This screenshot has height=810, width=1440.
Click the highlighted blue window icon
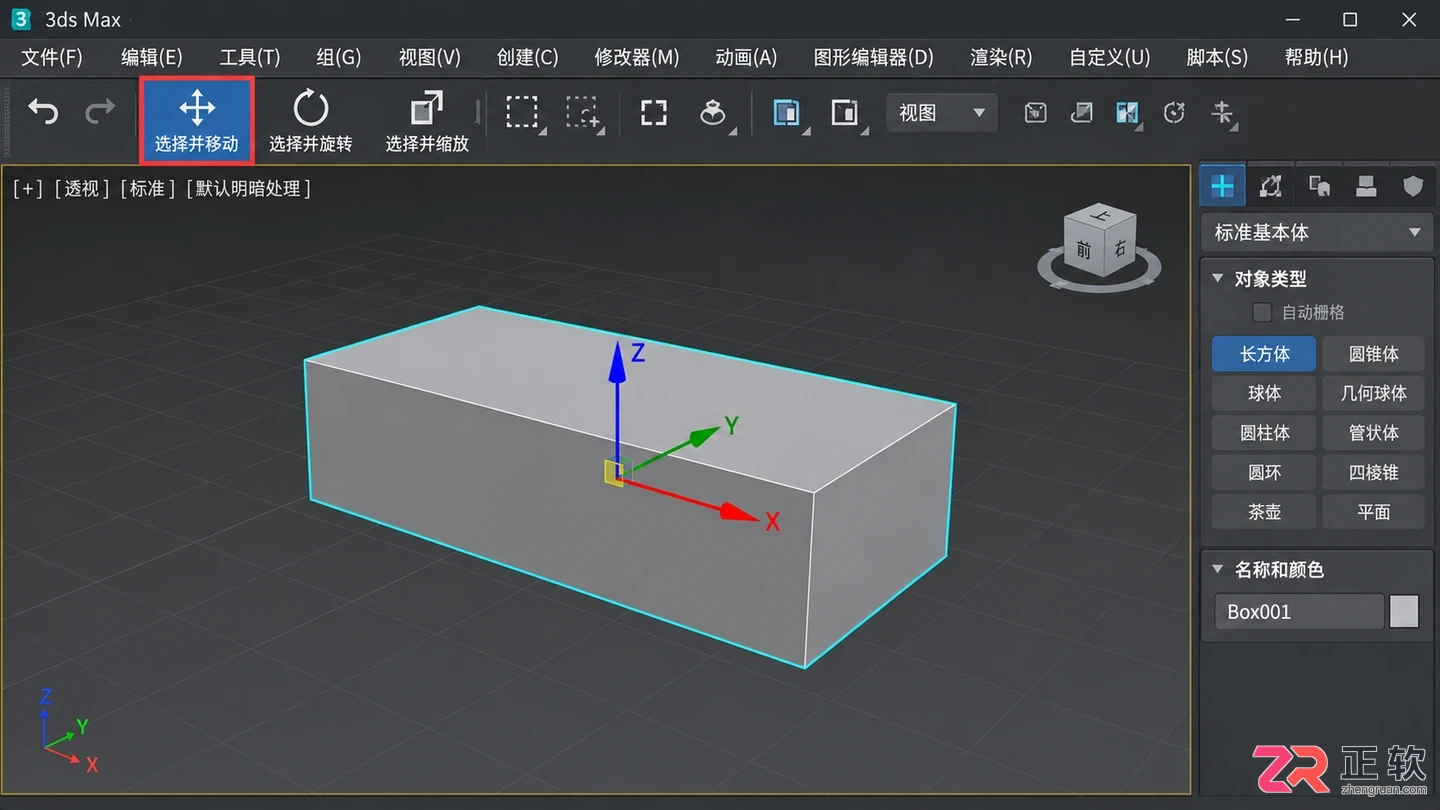(788, 112)
